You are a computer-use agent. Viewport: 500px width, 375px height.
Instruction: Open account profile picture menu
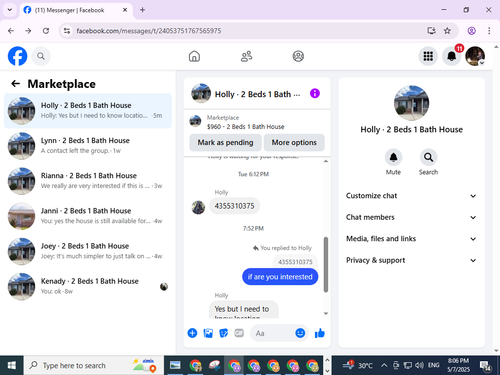[x=475, y=56]
